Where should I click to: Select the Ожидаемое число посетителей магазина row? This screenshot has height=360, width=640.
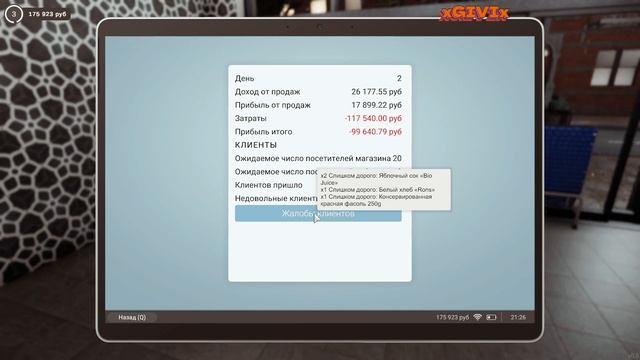(x=318, y=158)
